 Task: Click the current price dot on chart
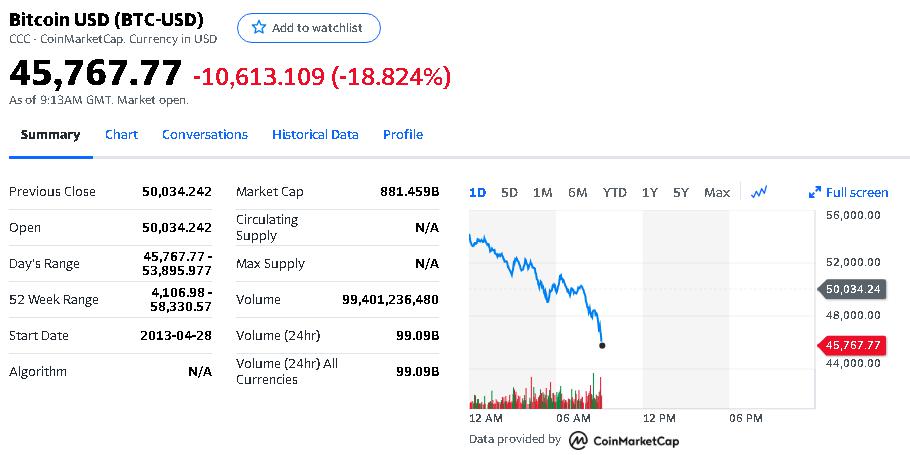click(602, 346)
